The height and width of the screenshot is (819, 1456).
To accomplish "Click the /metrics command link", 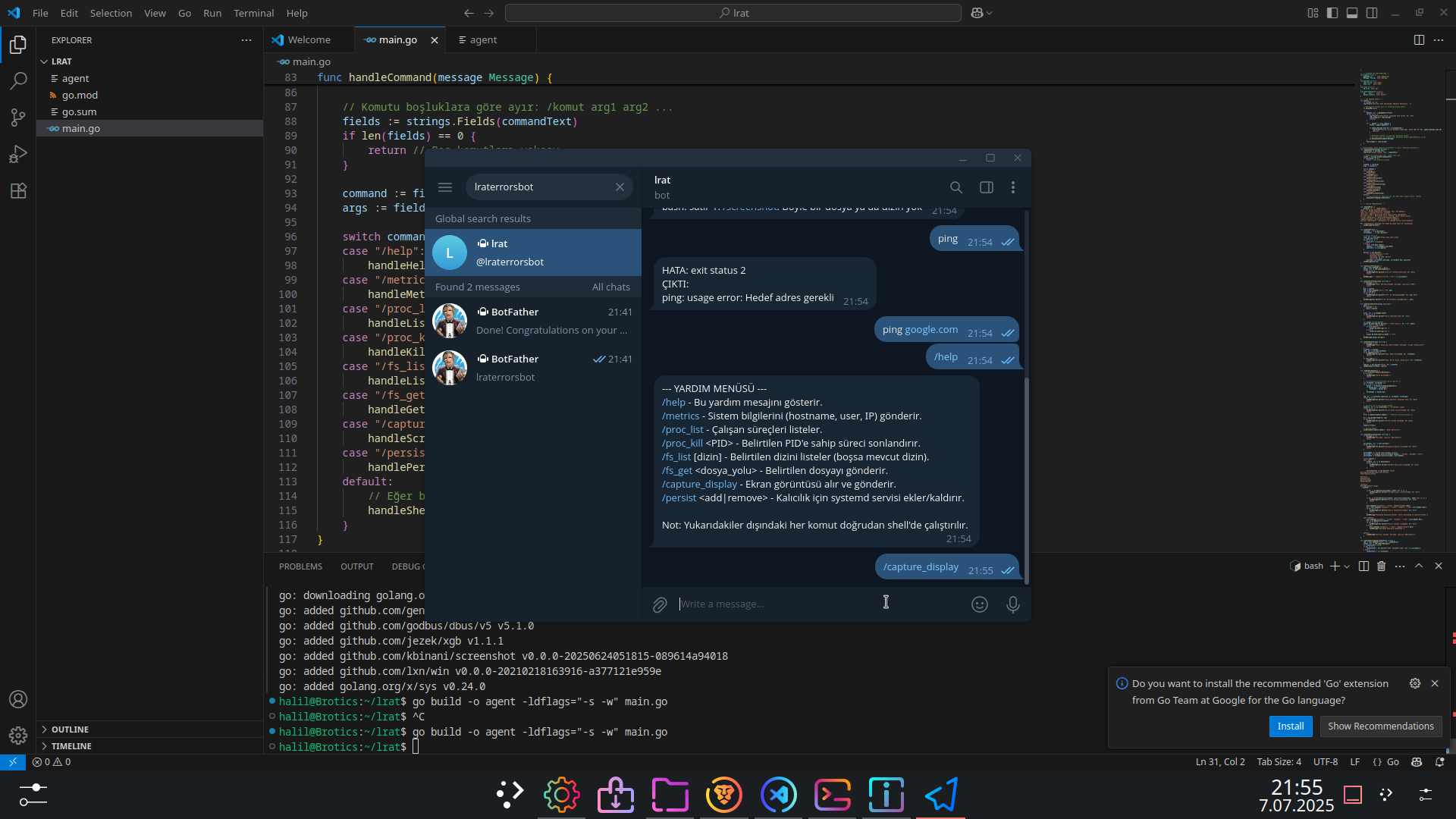I will pos(680,416).
